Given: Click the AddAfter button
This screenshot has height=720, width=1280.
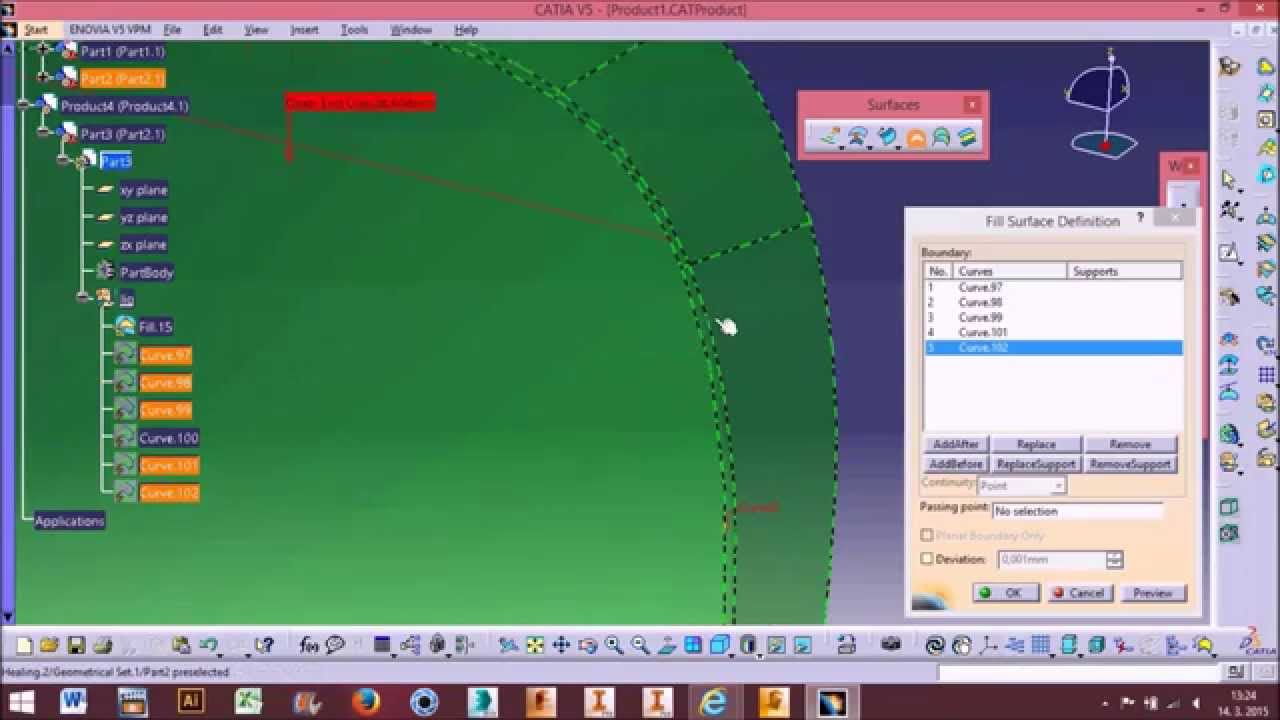Looking at the screenshot, I should tap(956, 444).
